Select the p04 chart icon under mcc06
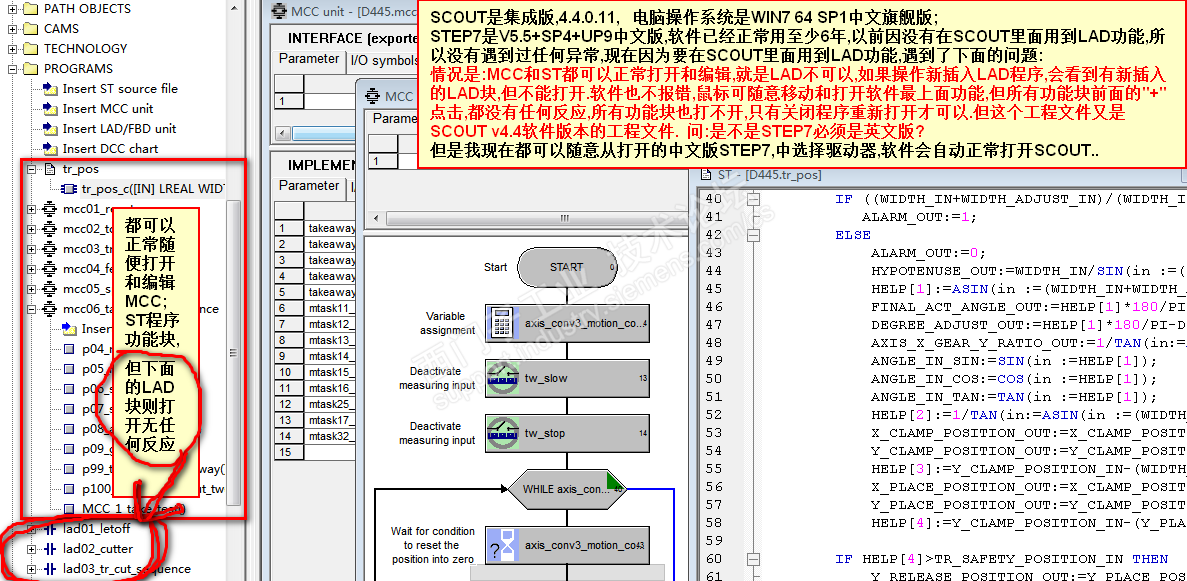Screen dimensions: 1187x581 (70, 349)
